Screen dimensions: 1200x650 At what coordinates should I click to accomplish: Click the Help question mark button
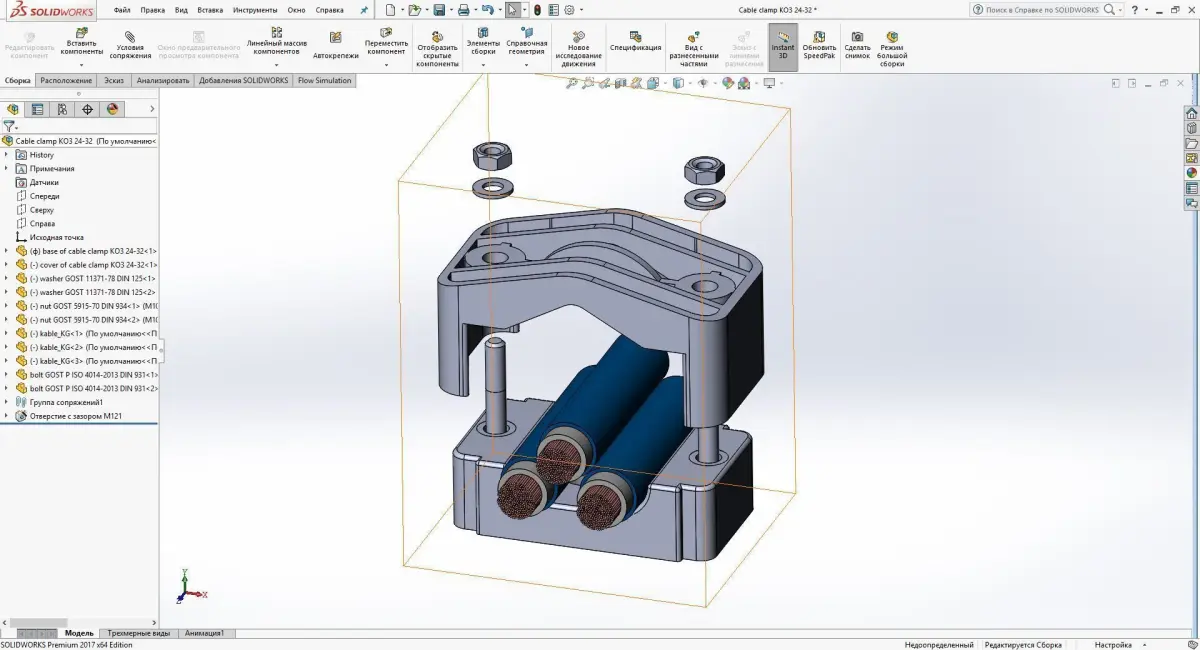point(1133,10)
